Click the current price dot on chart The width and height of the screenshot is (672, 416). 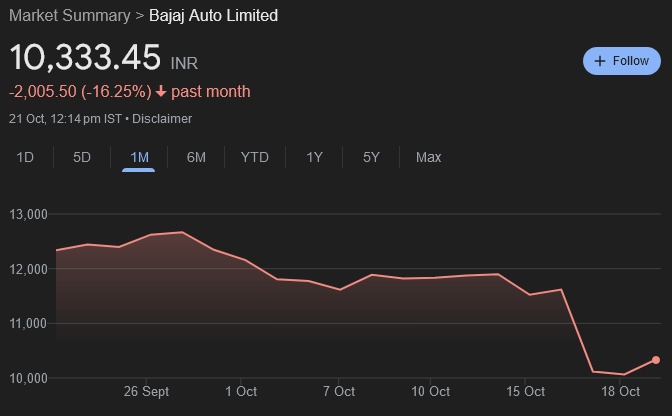click(656, 360)
